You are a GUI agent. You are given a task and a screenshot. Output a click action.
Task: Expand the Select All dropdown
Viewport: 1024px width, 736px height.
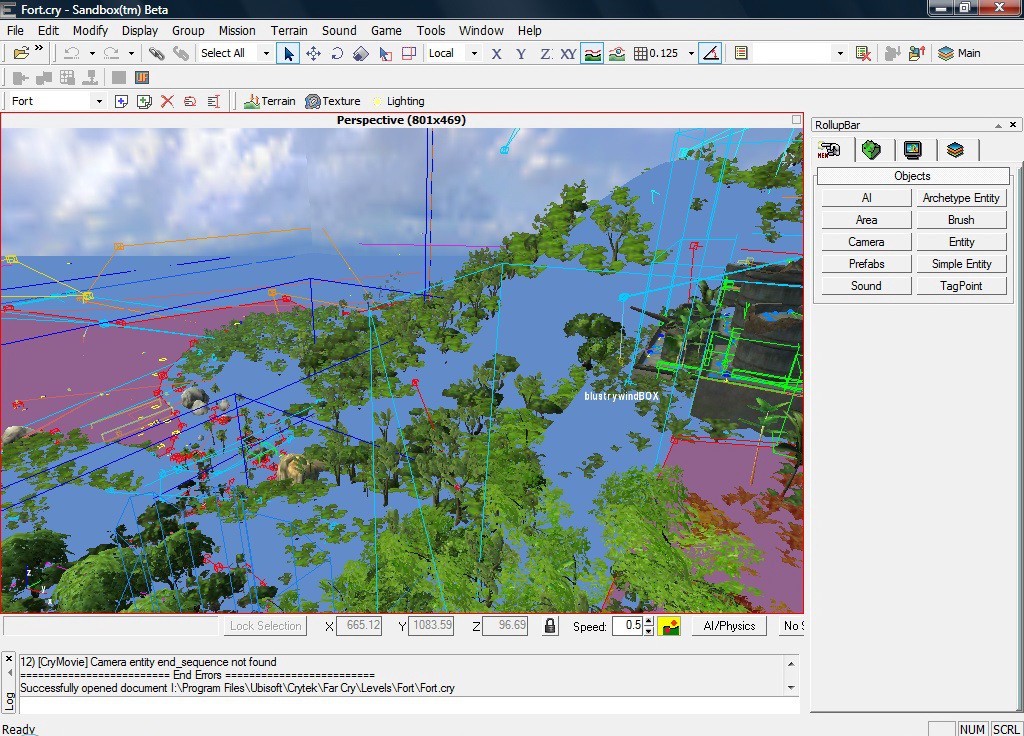tap(266, 53)
